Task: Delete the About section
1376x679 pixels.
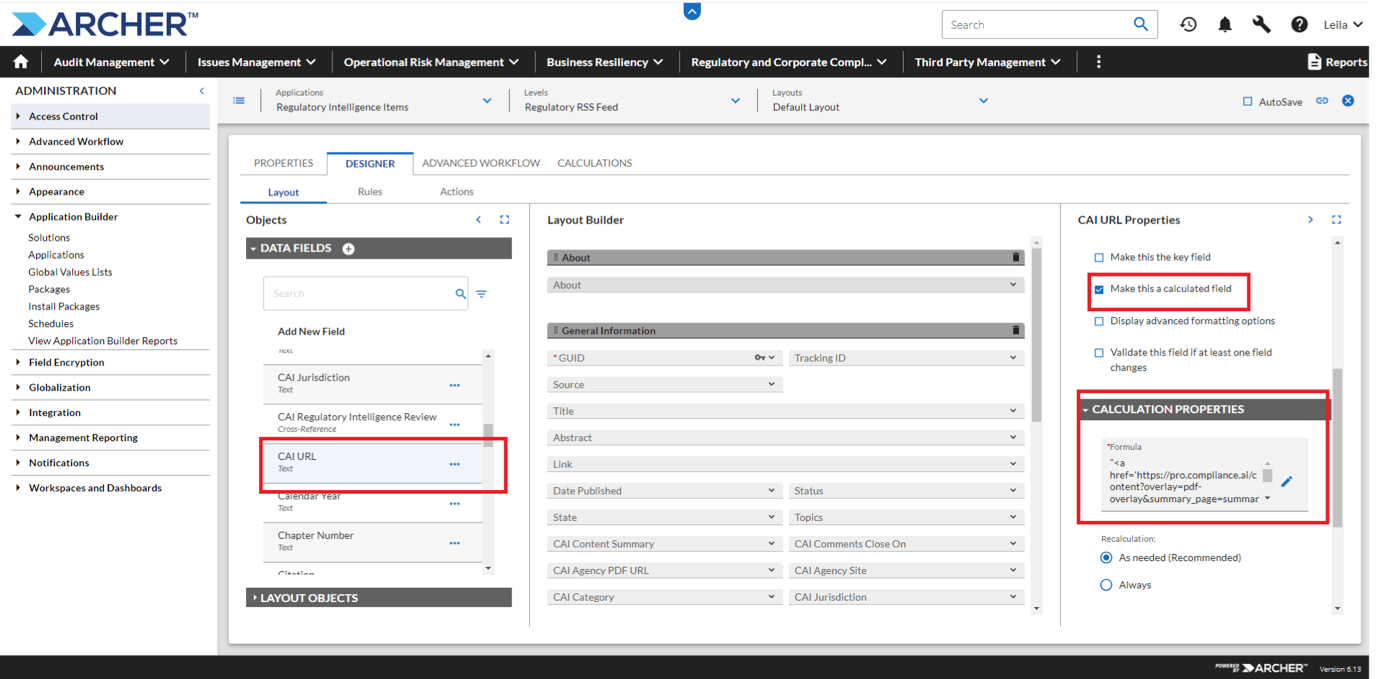Action: pyautogui.click(x=1016, y=257)
